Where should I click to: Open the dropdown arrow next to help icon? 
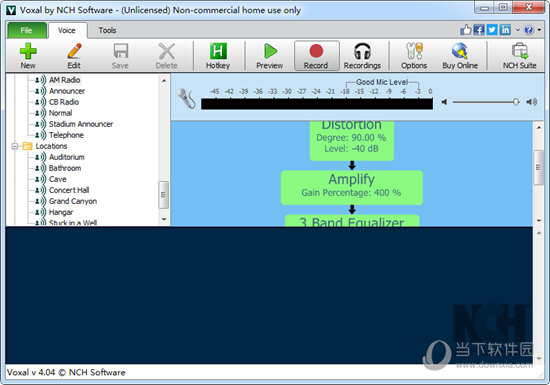(539, 30)
